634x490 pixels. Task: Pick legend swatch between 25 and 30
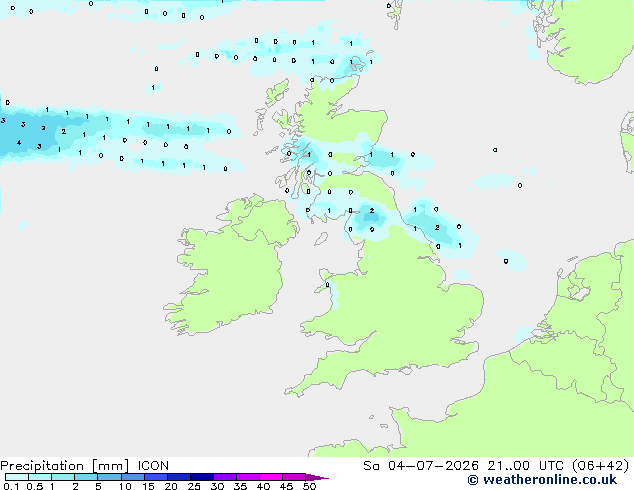click(201, 477)
